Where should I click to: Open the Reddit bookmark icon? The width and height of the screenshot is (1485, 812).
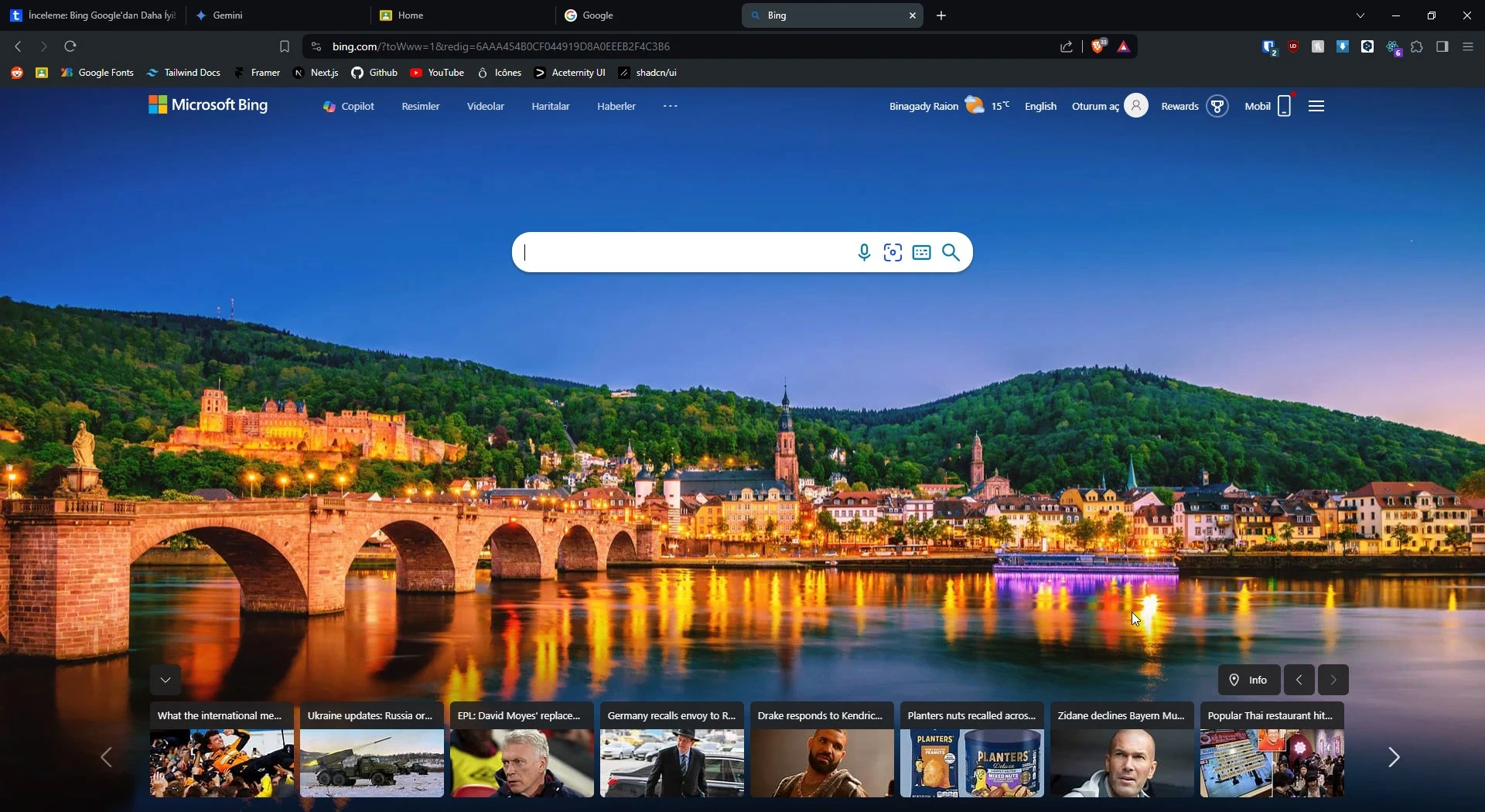pos(17,73)
